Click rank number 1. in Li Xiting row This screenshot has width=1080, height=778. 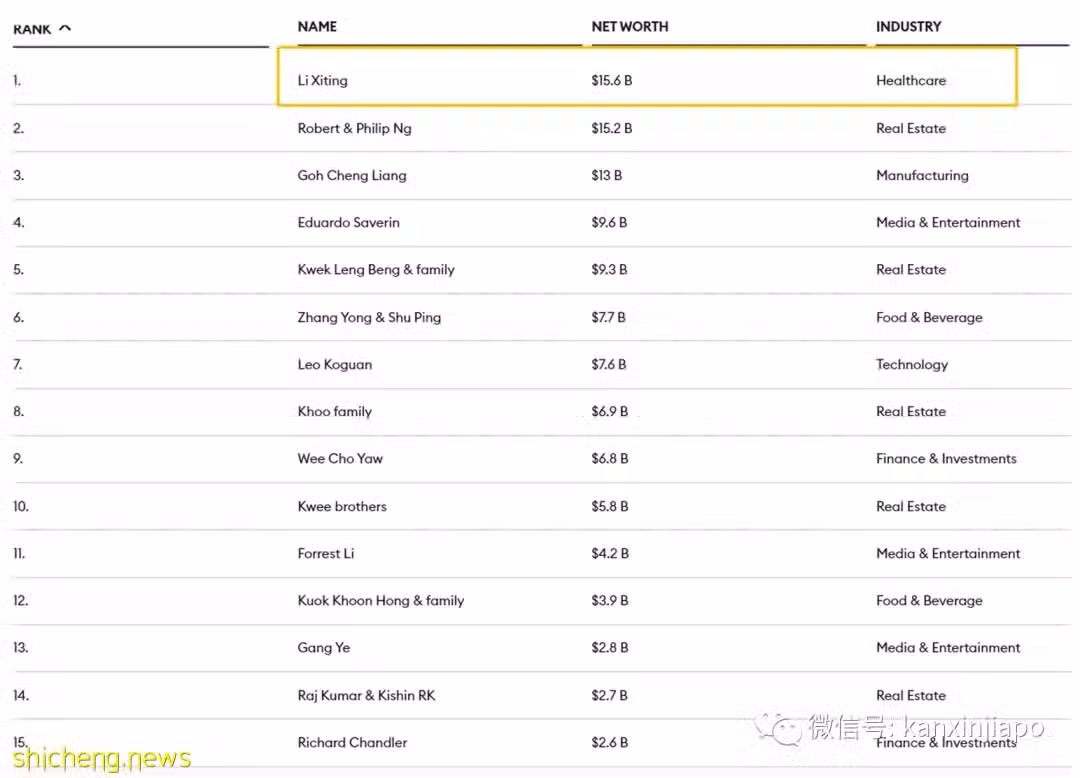(x=17, y=81)
